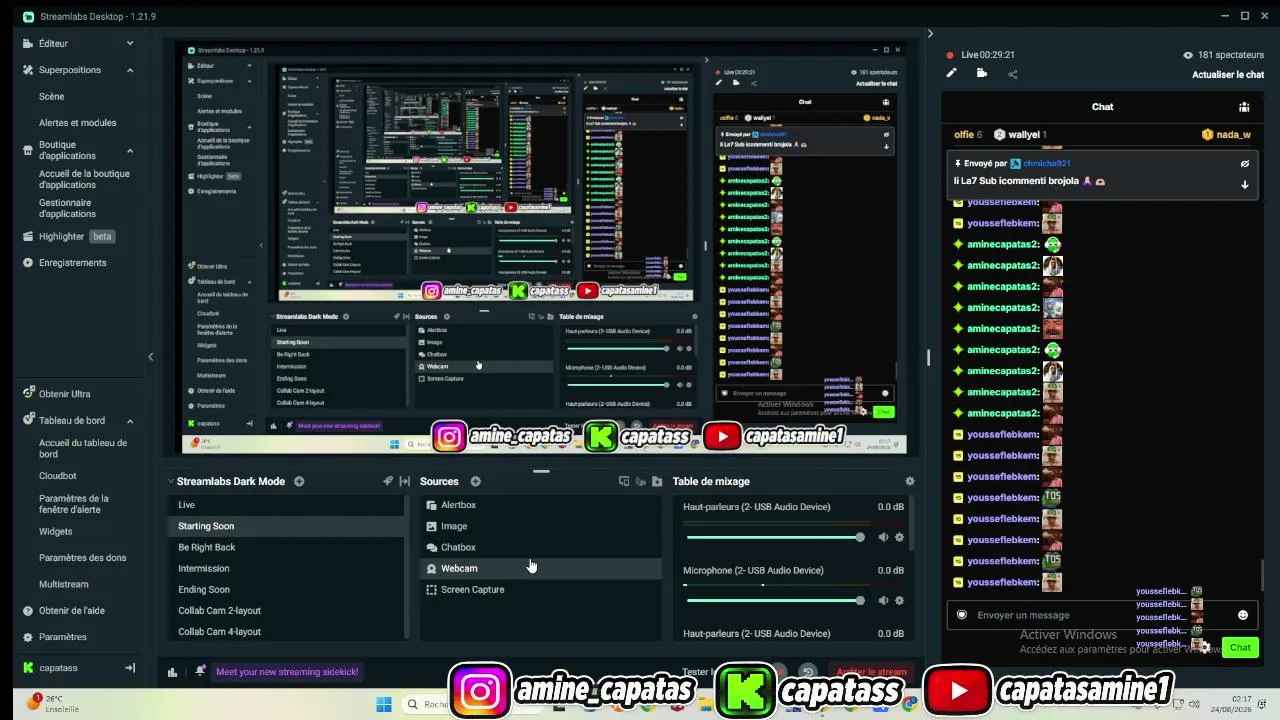Click the Kick logo beside capatass account

pos(28,668)
